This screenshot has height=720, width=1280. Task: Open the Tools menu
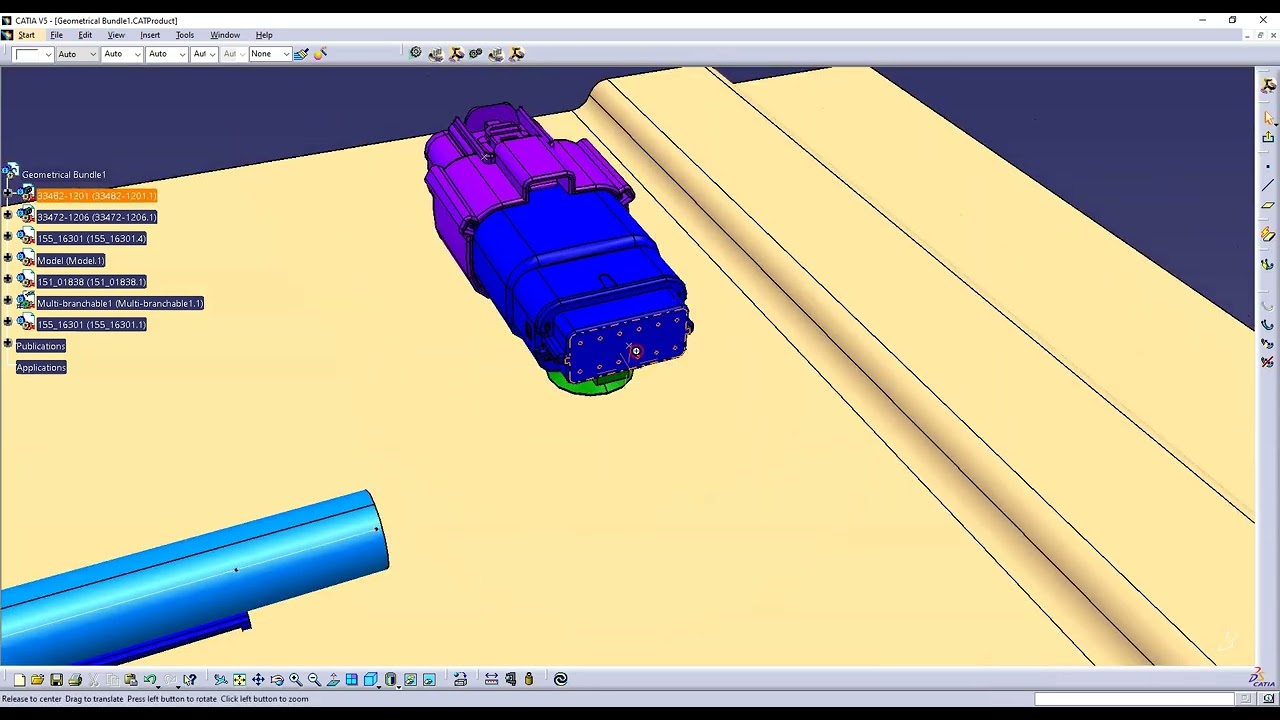185,35
